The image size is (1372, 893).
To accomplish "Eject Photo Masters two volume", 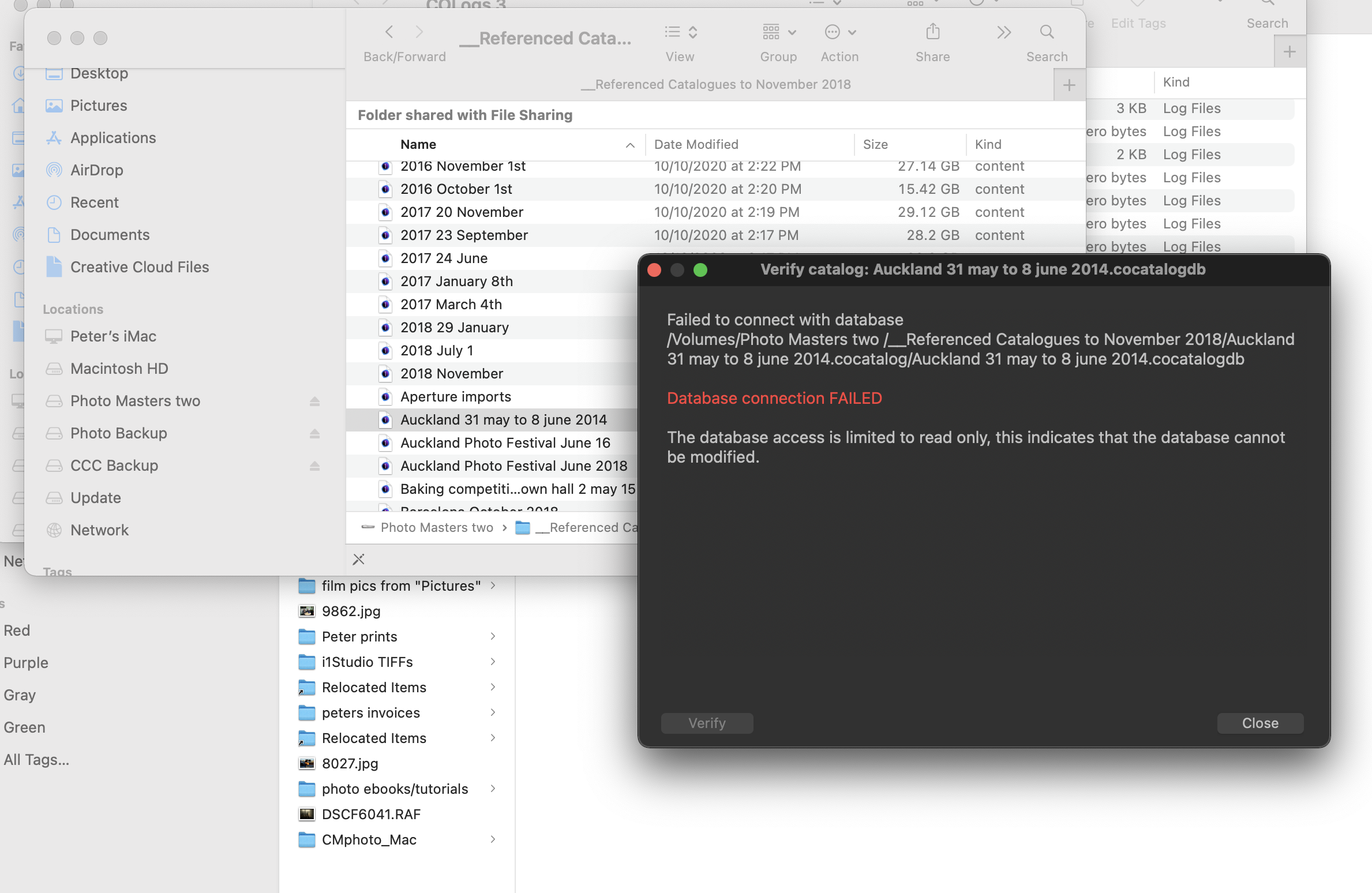I will (314, 401).
